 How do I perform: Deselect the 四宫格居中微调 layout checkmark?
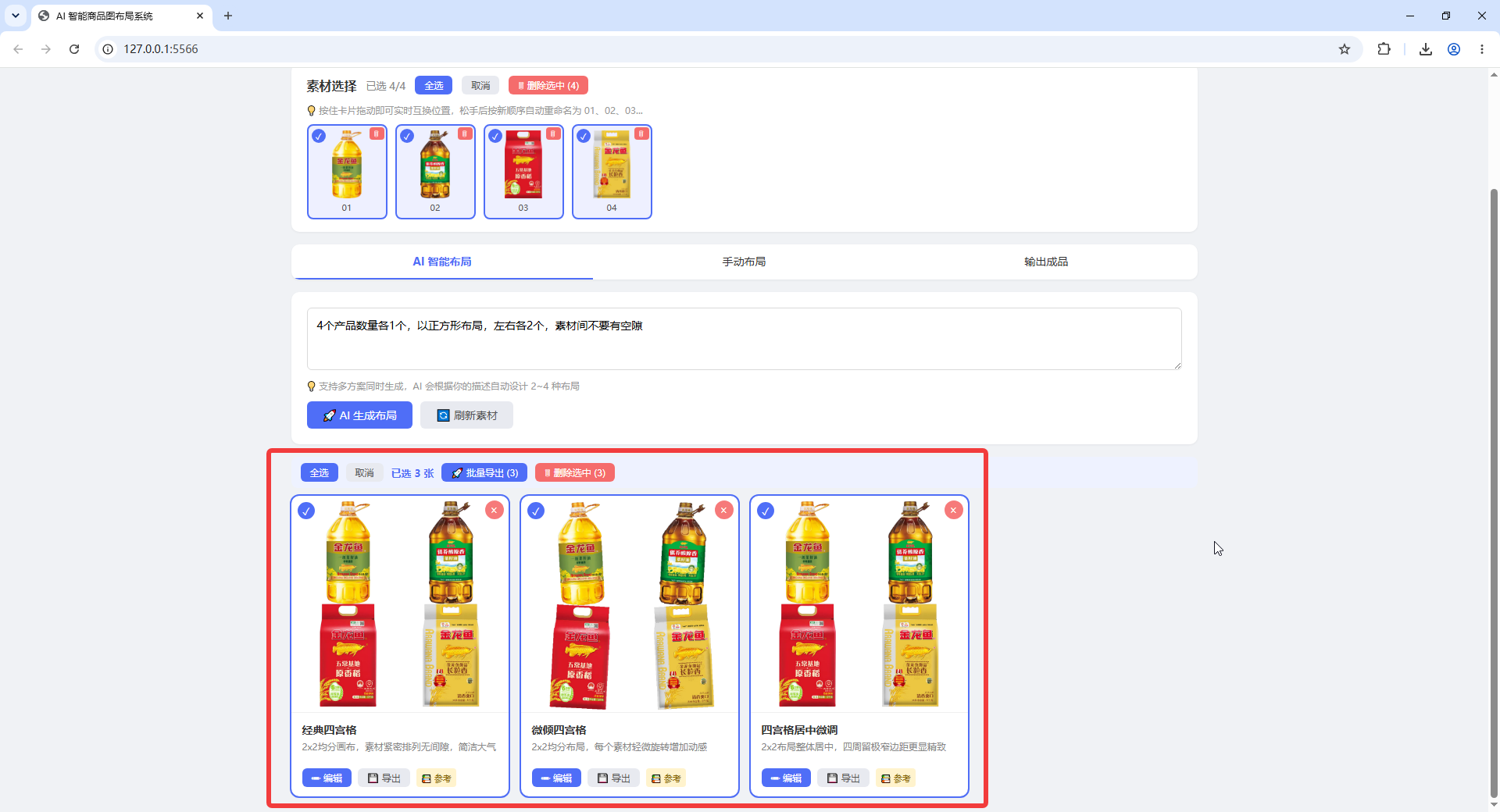[766, 511]
